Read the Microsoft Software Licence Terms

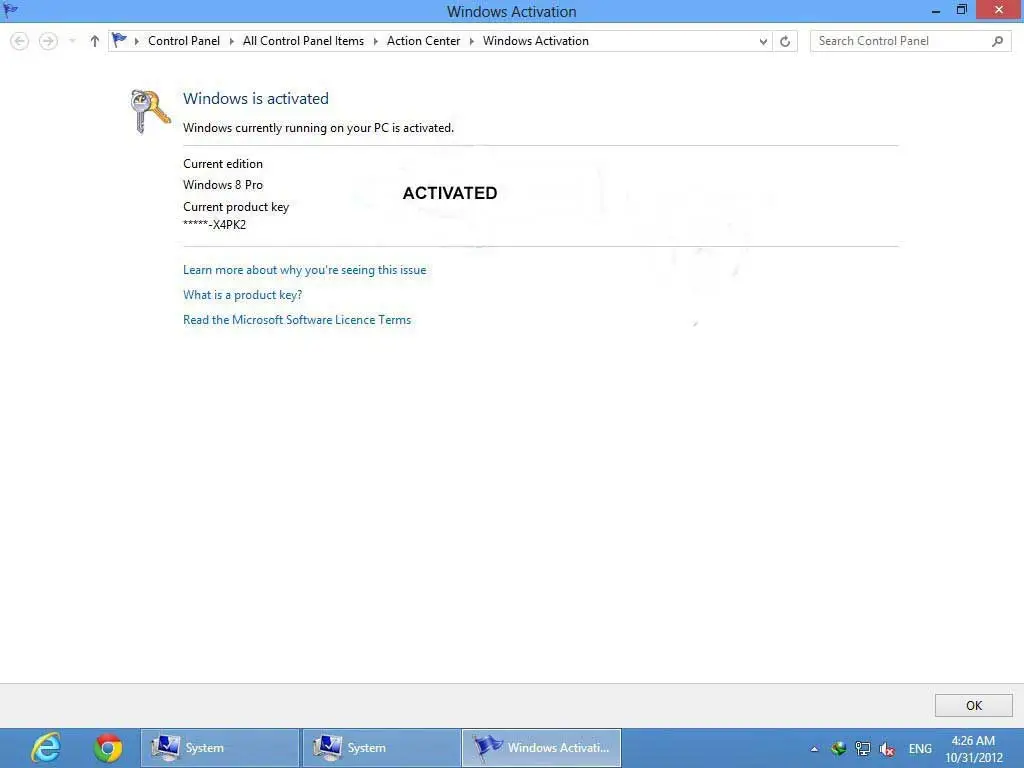296,319
